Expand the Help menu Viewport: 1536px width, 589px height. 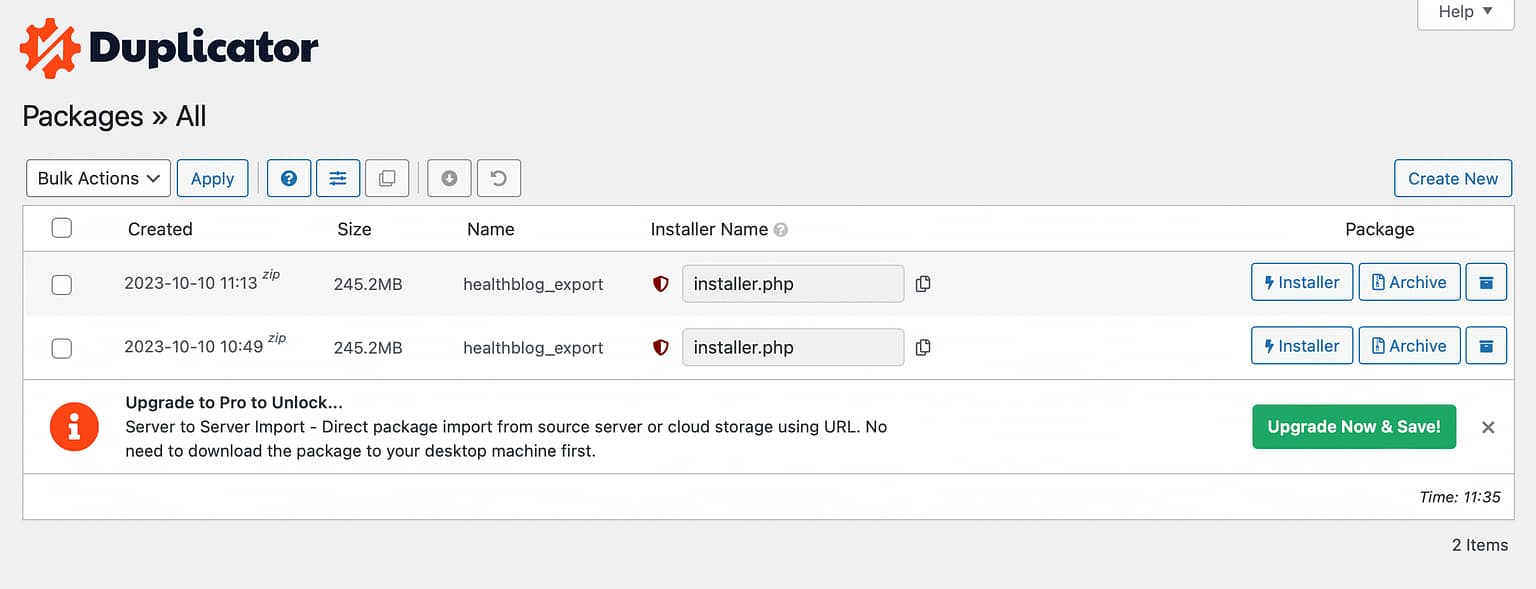1464,12
